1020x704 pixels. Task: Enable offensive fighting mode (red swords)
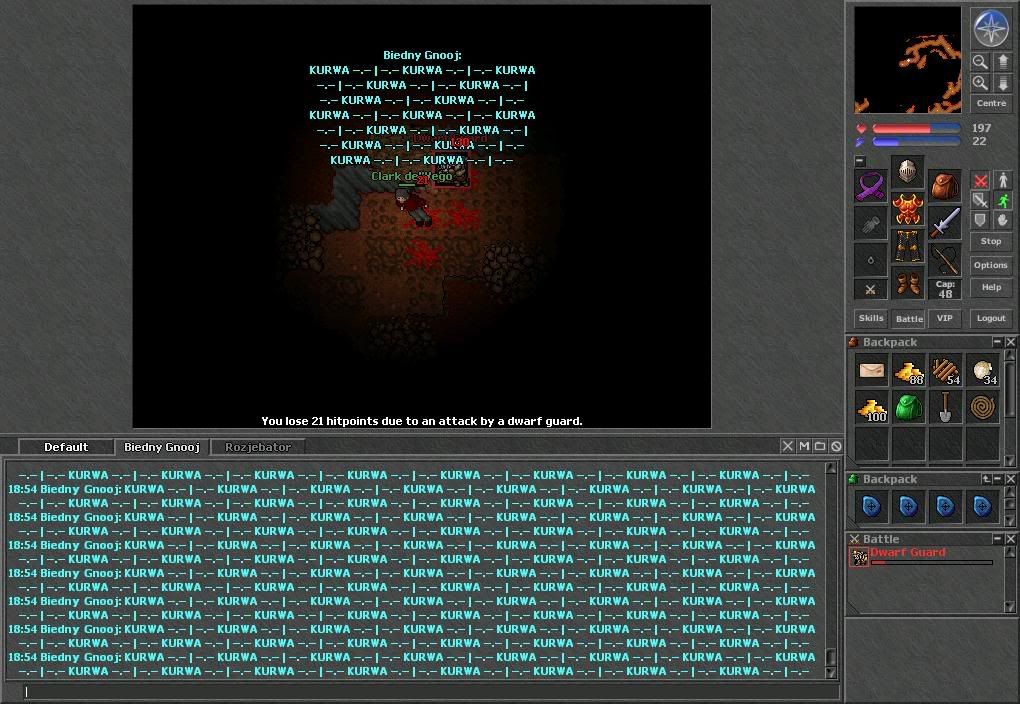click(980, 181)
